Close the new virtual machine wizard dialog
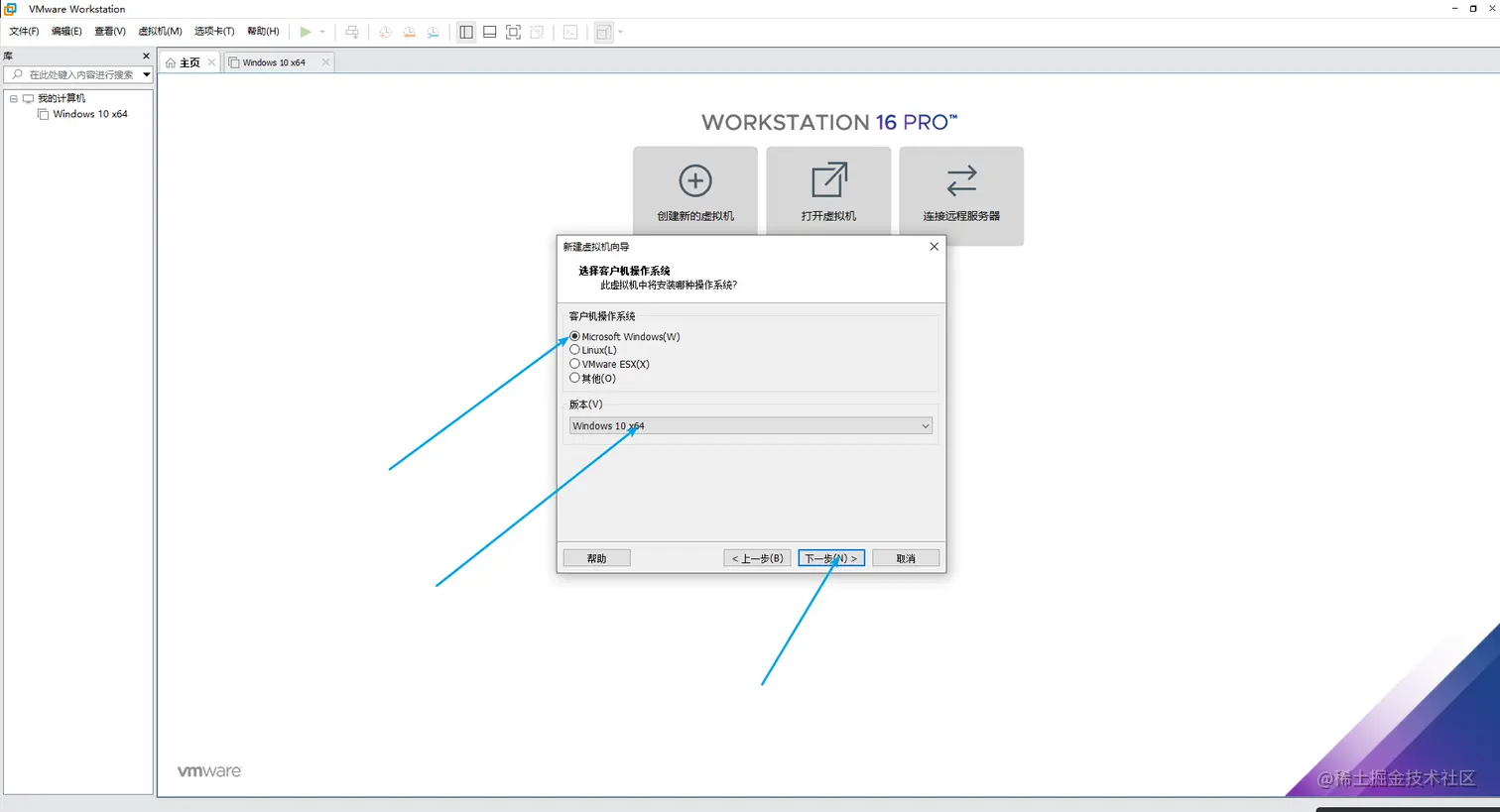The height and width of the screenshot is (812, 1500). point(934,247)
